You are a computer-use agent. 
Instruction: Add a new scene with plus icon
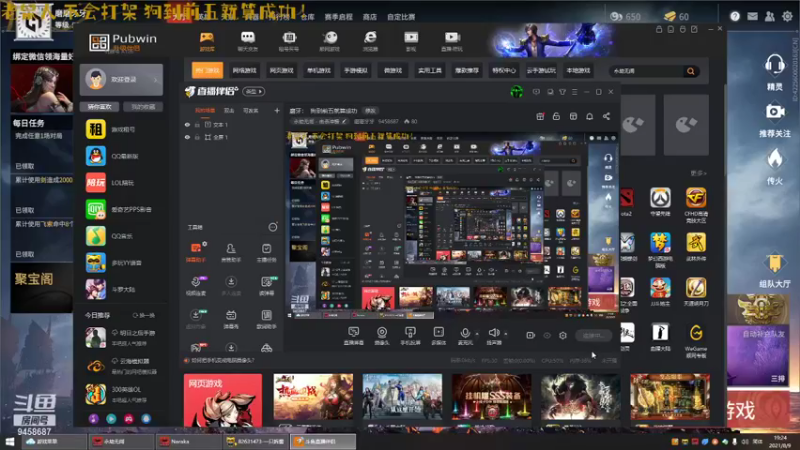pos(277,110)
